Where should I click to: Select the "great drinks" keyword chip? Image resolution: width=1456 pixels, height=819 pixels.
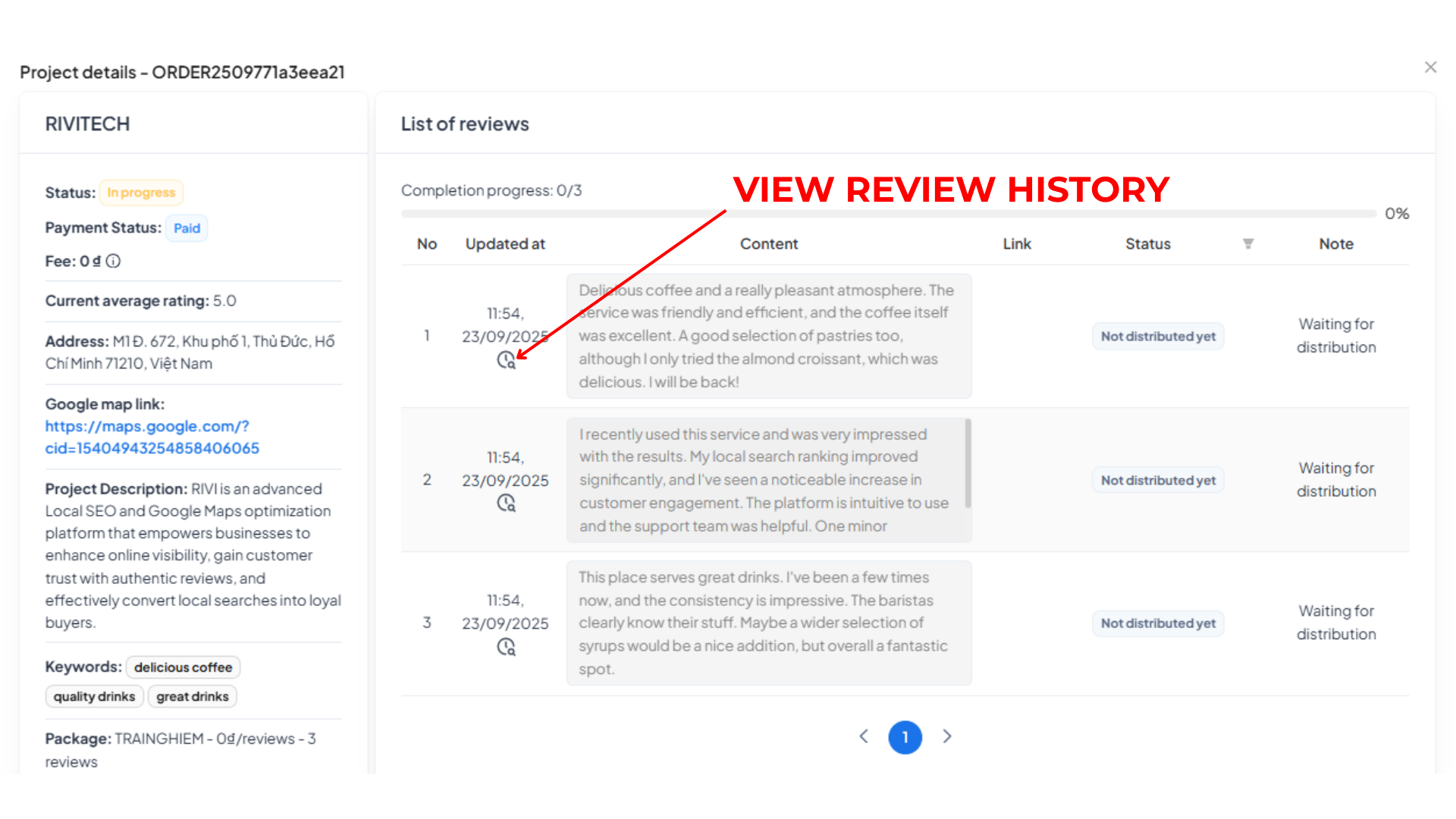tap(192, 696)
